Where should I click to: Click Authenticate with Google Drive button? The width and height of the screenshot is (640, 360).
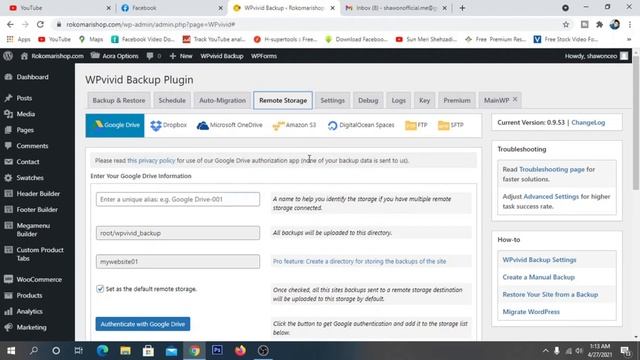click(x=143, y=324)
